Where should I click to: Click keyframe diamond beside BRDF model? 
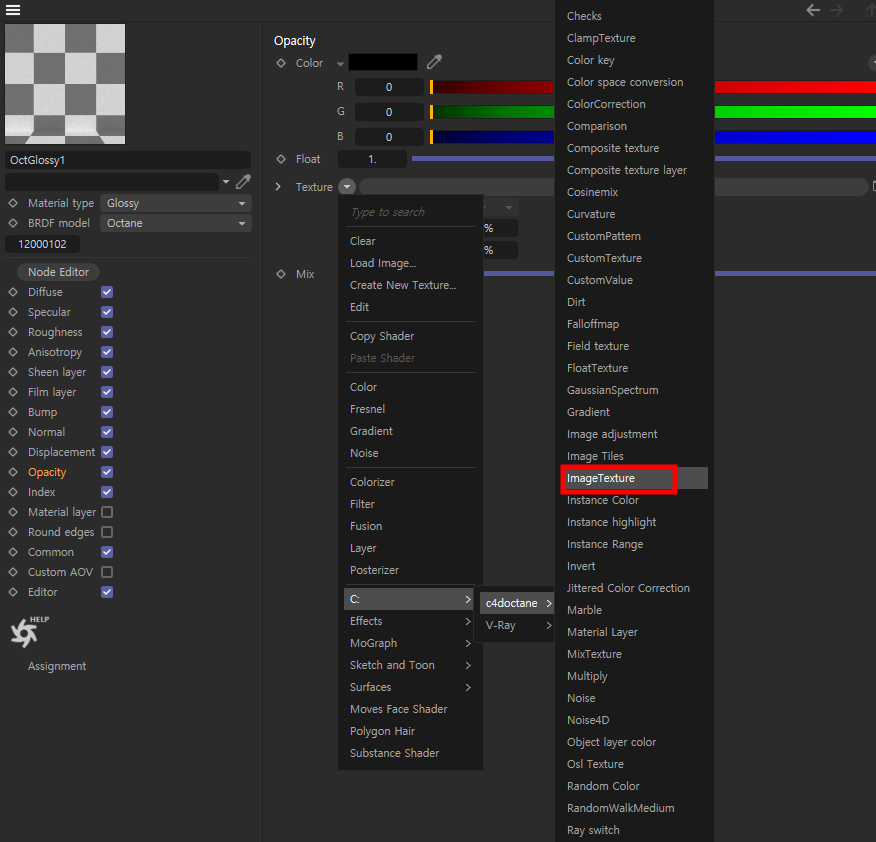coord(13,223)
